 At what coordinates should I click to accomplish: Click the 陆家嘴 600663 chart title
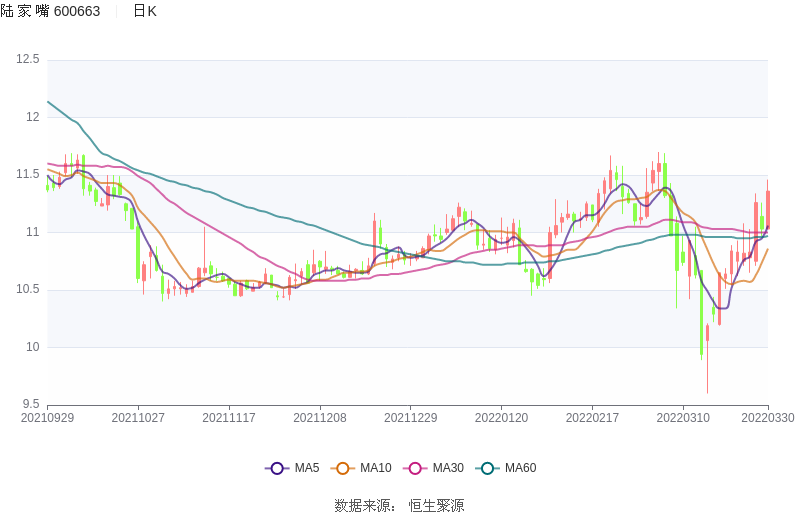pyautogui.click(x=50, y=11)
